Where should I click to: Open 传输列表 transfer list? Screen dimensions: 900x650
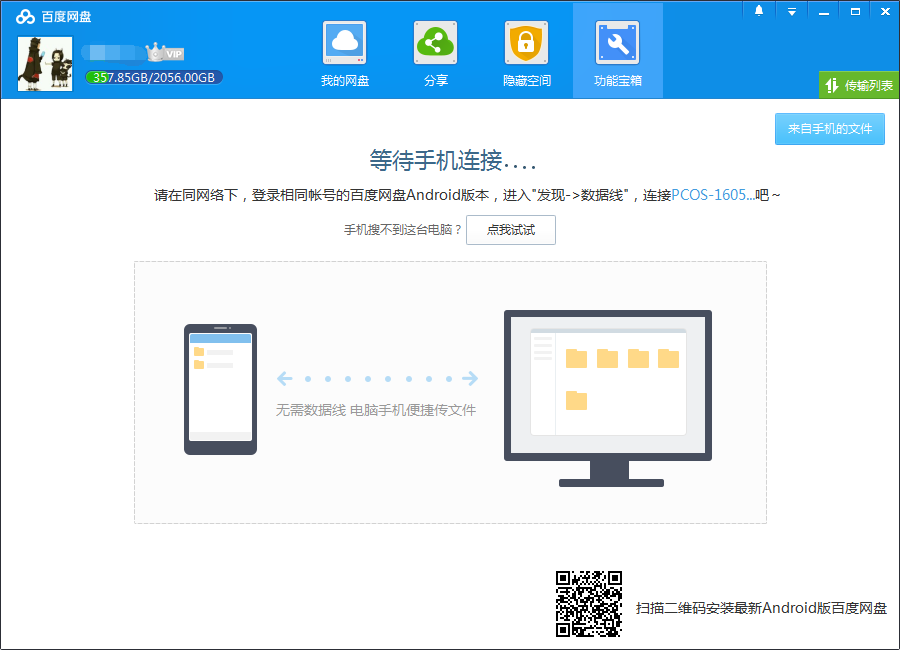[858, 85]
